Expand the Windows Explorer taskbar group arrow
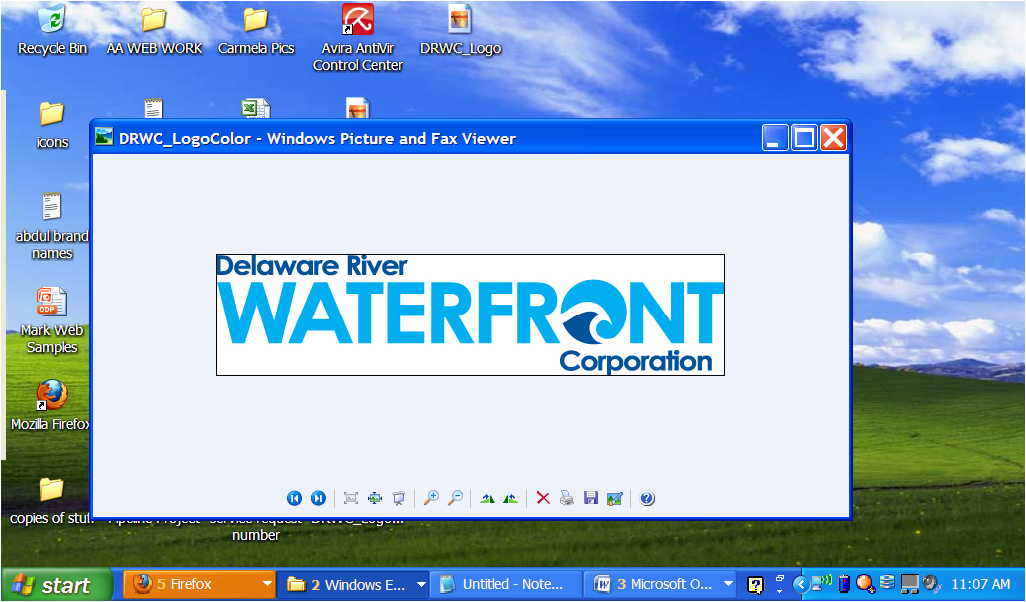This screenshot has width=1026, height=602. click(x=421, y=584)
